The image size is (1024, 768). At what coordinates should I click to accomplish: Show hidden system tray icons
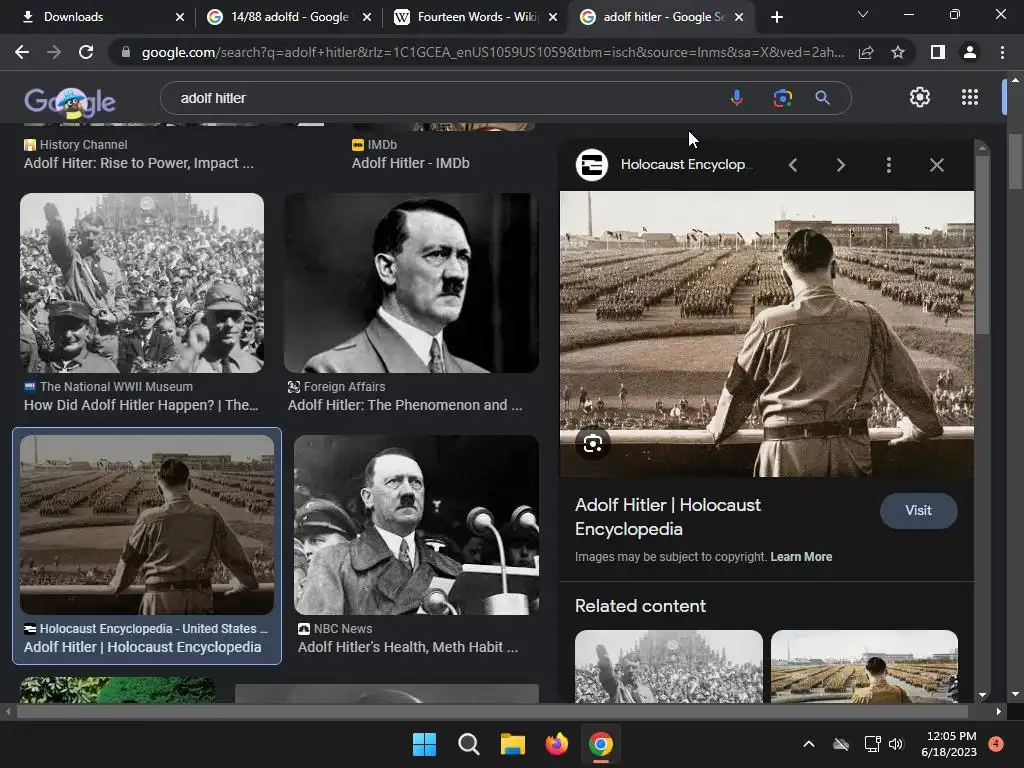[808, 744]
